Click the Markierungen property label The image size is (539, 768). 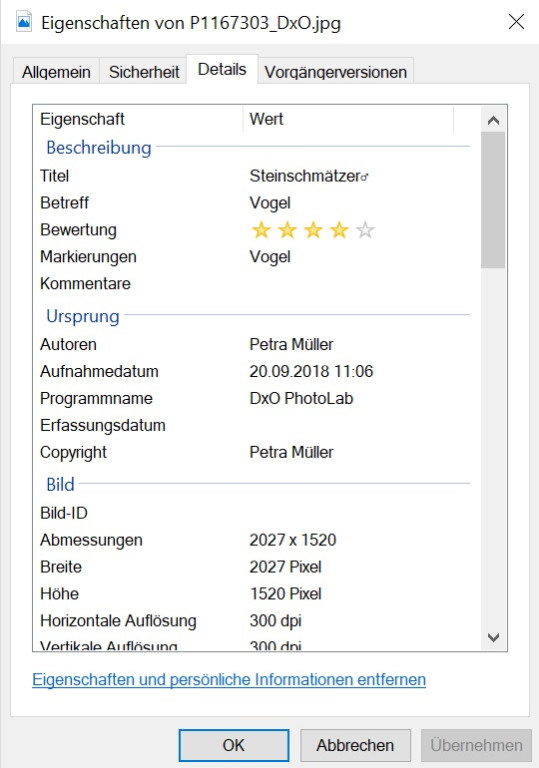tap(88, 257)
